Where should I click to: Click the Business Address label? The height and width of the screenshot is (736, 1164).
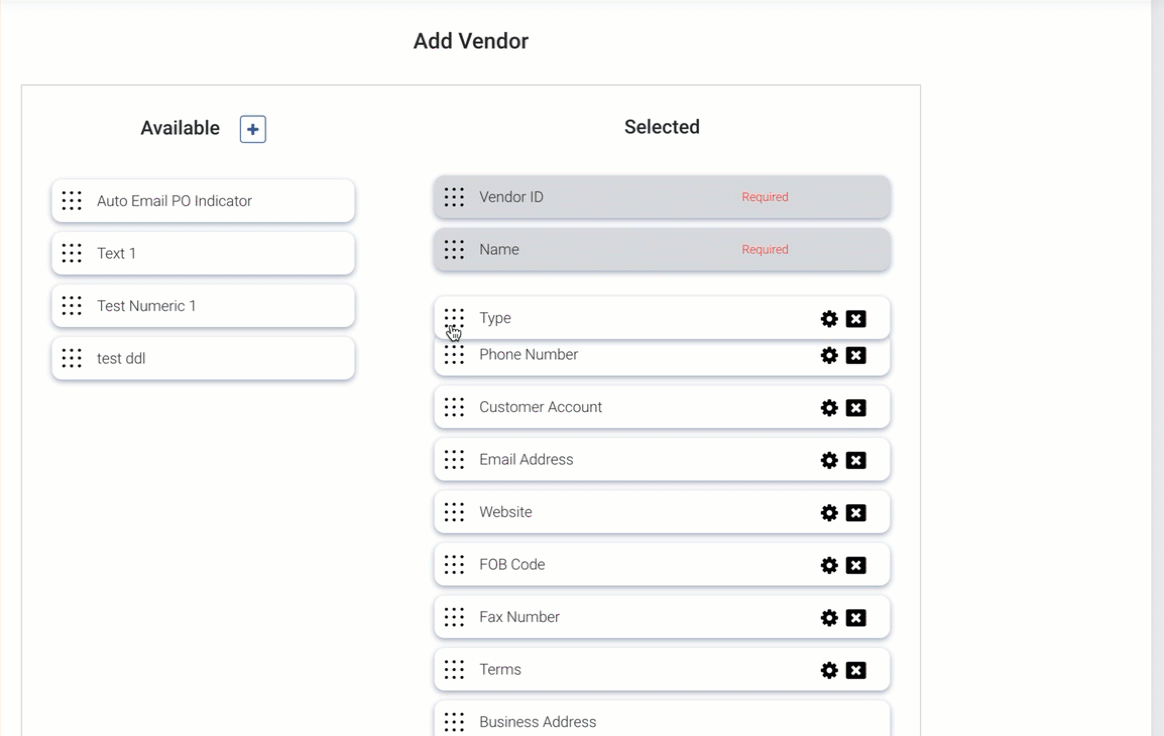click(x=537, y=722)
